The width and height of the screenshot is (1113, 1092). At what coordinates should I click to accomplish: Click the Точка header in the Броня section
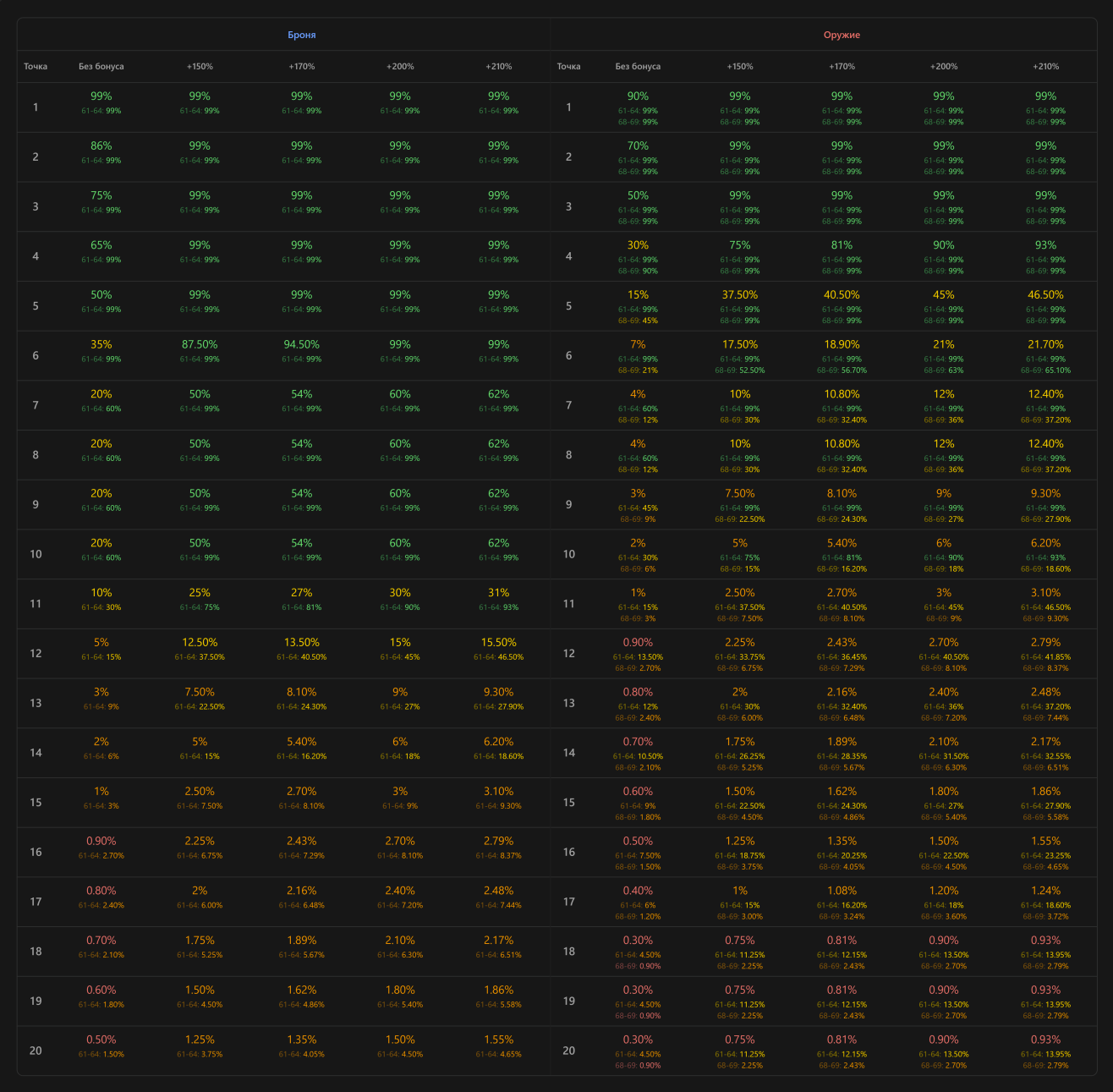(x=36, y=66)
